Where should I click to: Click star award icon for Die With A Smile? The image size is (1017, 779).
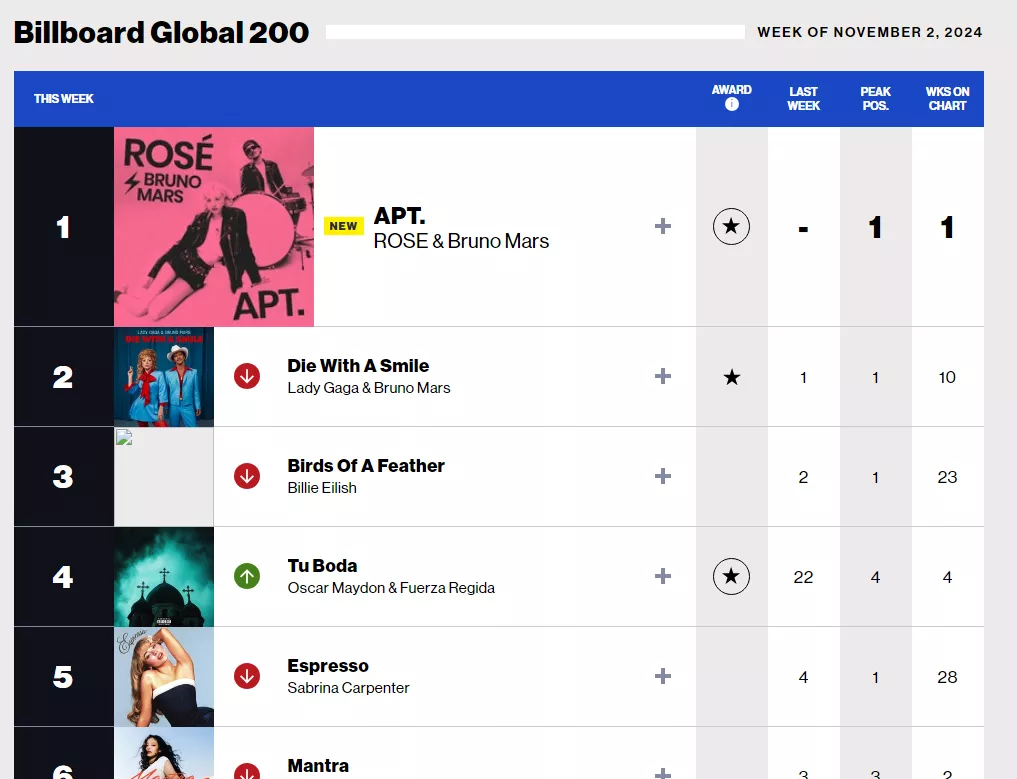click(x=732, y=377)
